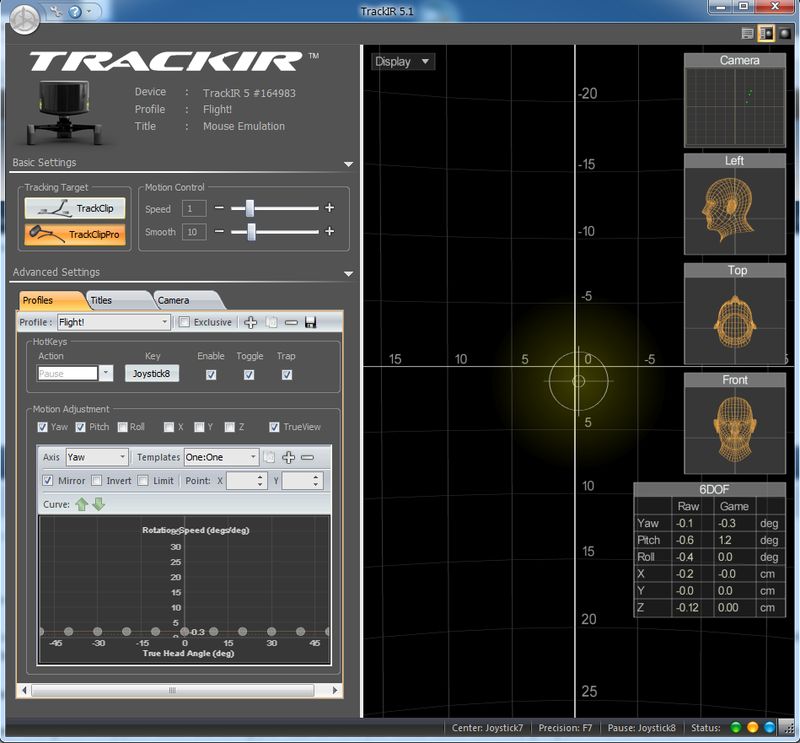Toggle the Exclusive profile checkbox
This screenshot has height=743, width=800.
coord(184,322)
